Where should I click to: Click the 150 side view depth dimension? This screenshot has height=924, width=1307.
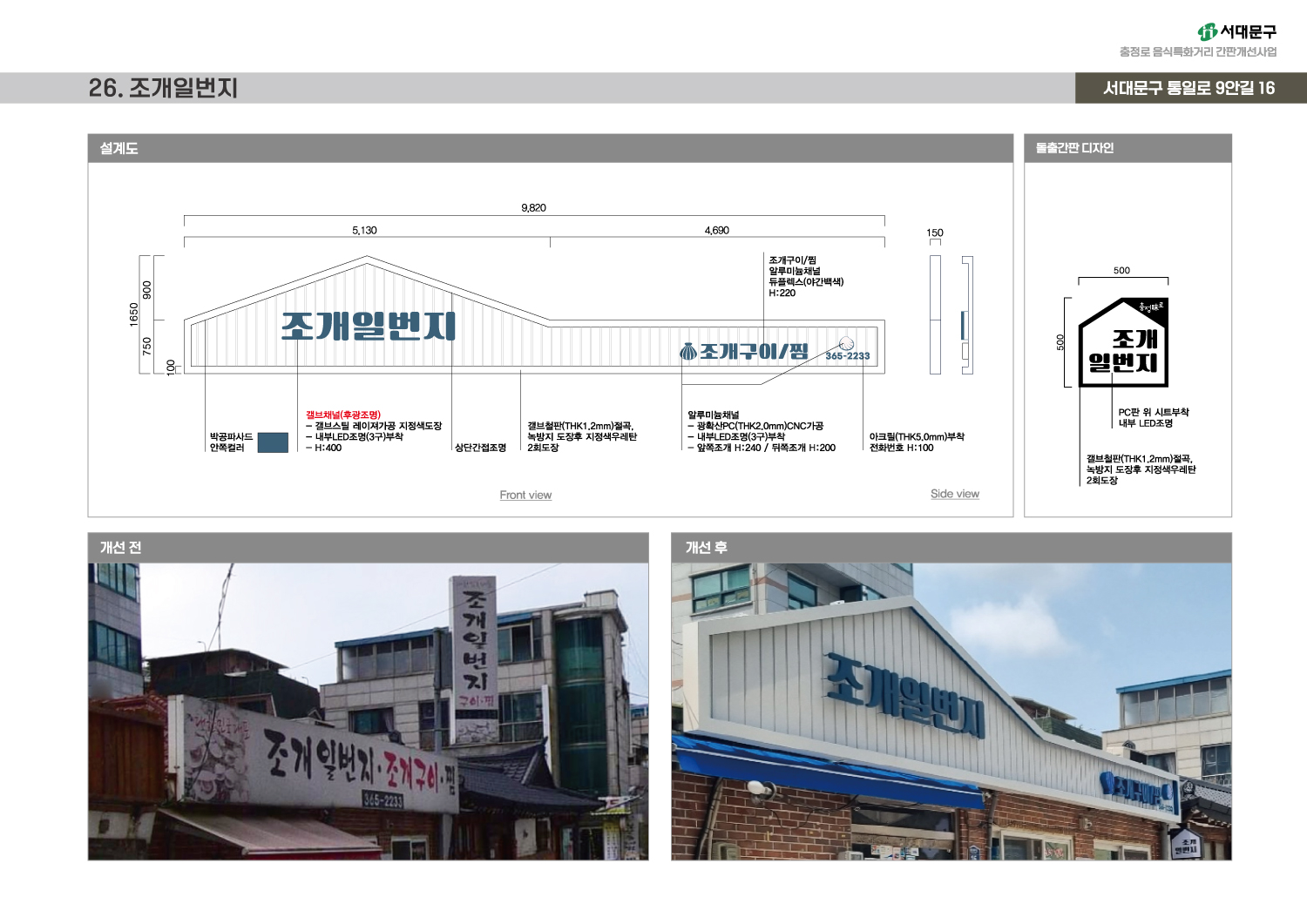pos(934,233)
